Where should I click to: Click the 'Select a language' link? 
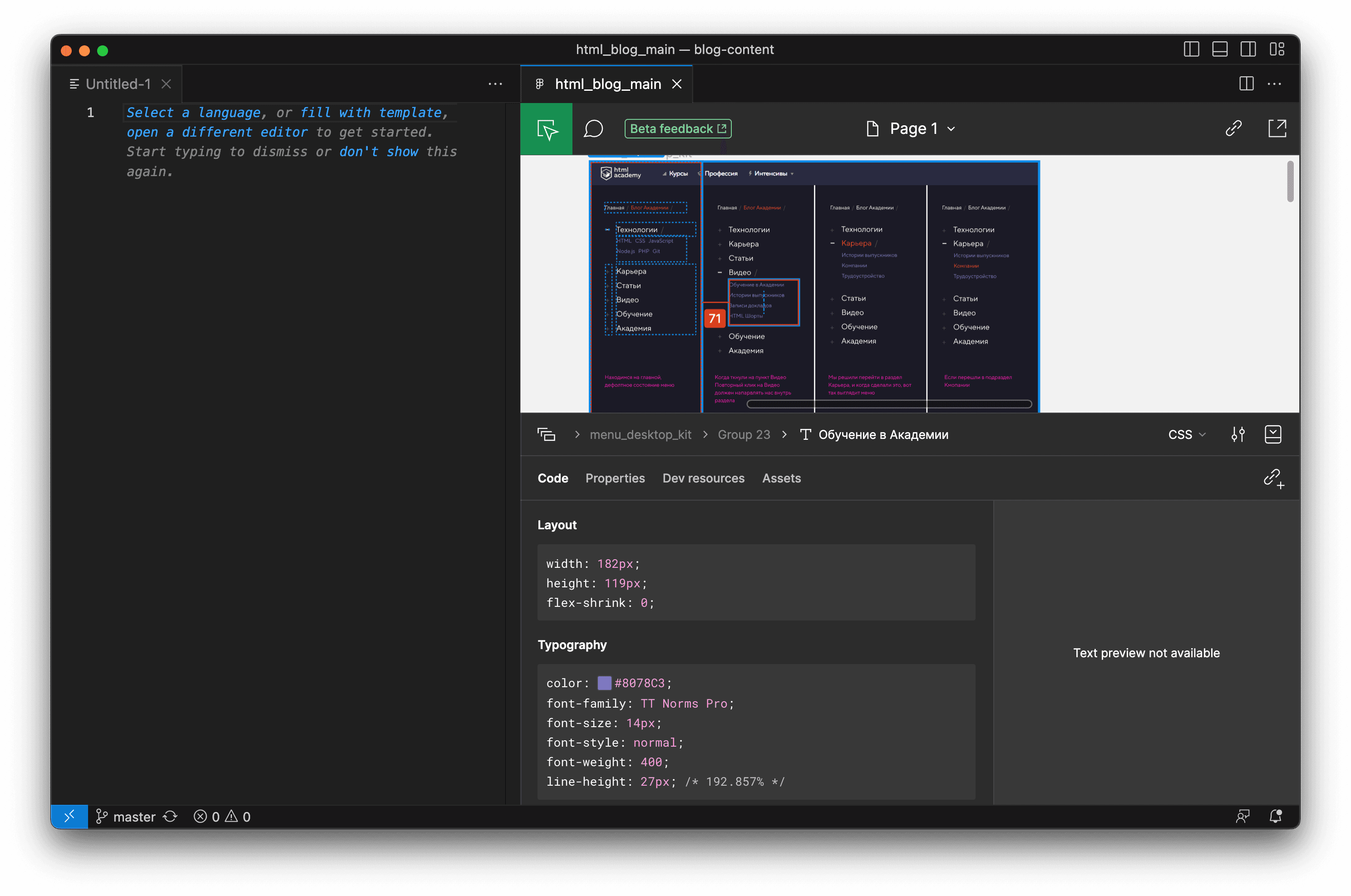point(194,113)
